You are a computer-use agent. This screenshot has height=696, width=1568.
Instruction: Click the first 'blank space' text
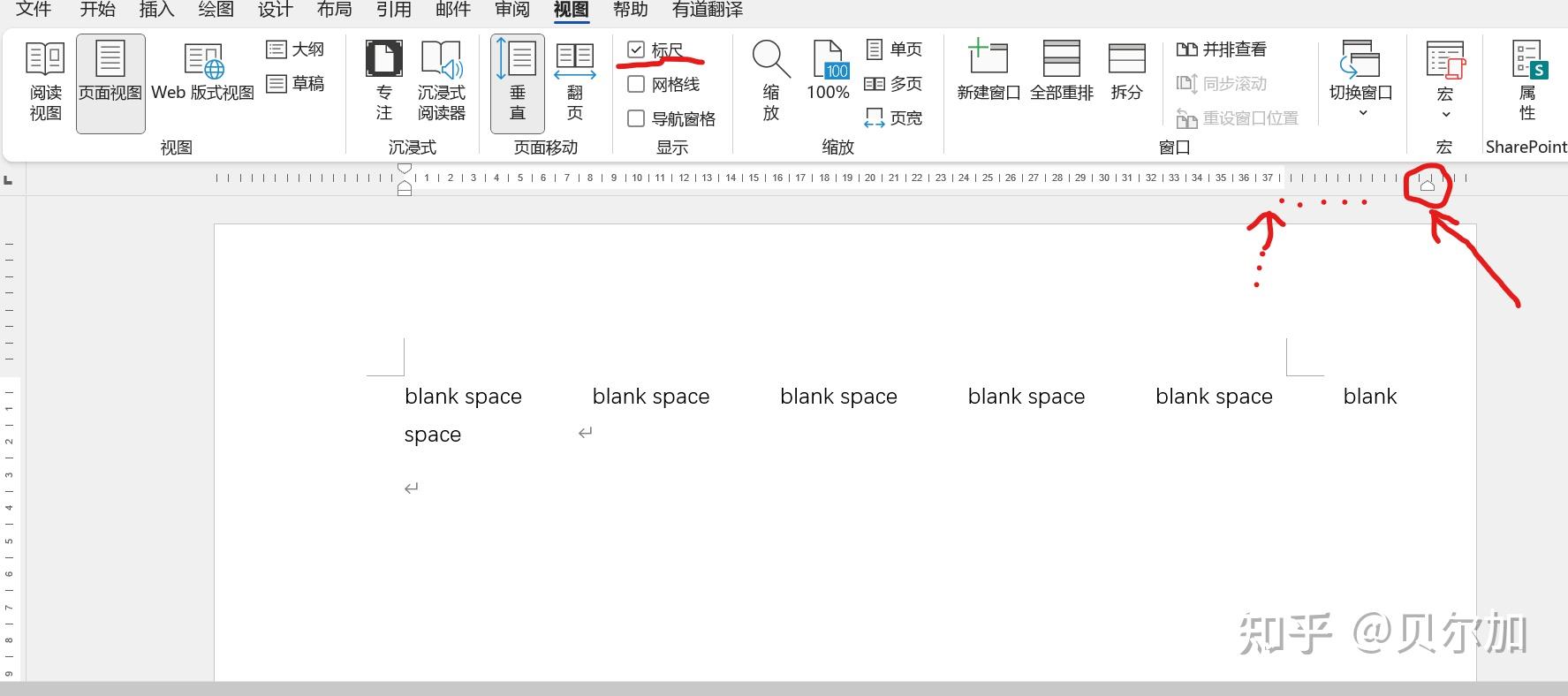click(x=463, y=397)
